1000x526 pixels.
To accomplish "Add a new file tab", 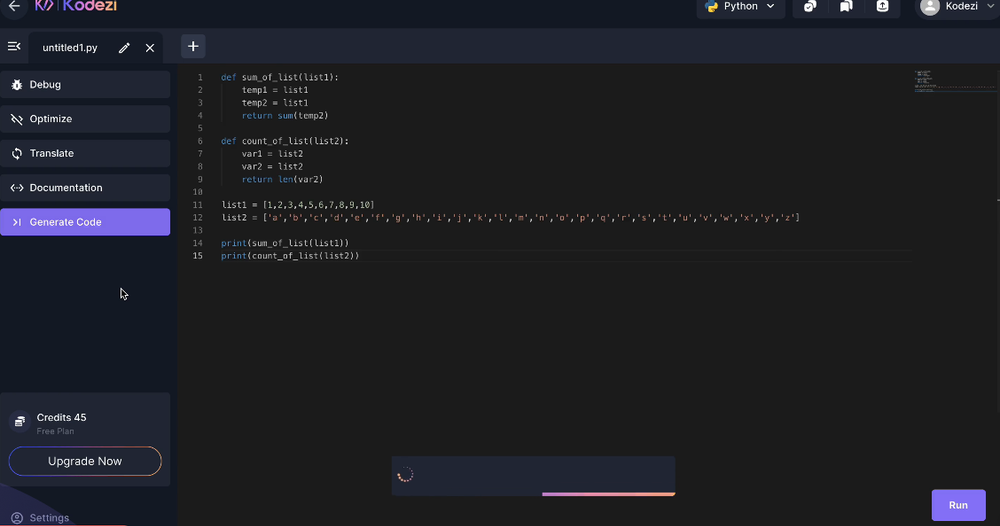I will [193, 47].
